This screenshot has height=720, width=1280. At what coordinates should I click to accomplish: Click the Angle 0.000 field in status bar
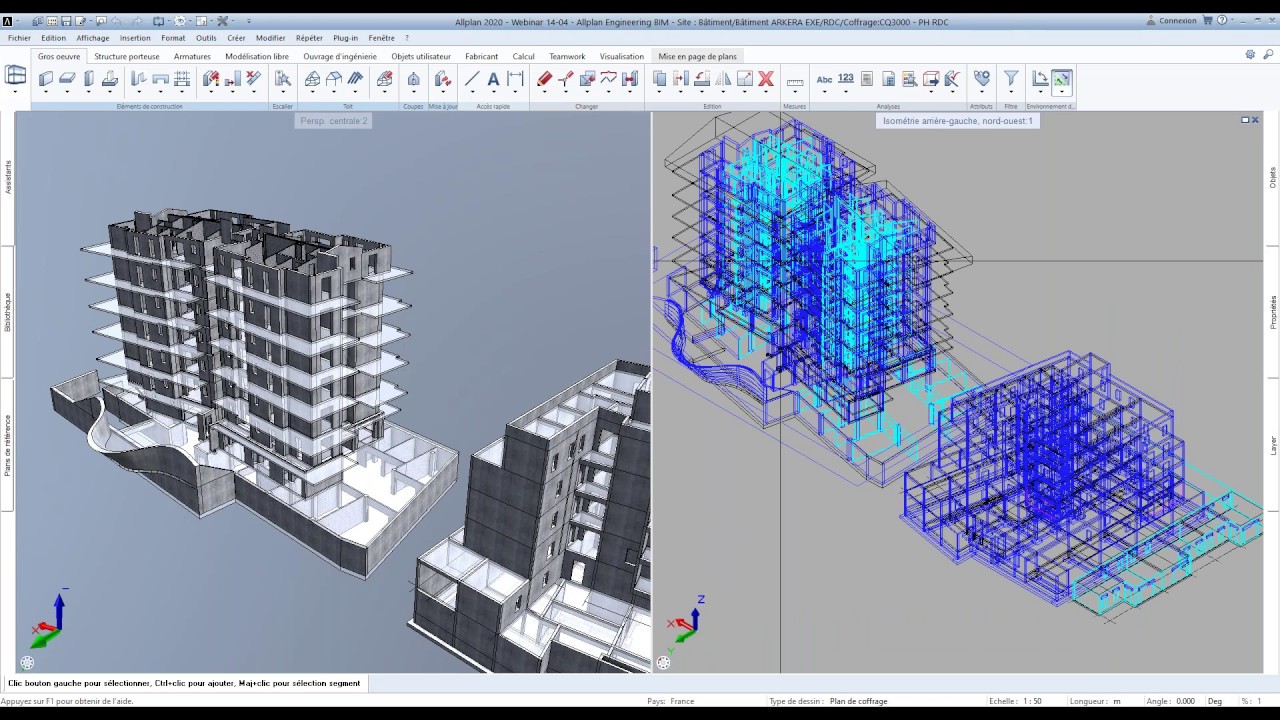[x=1185, y=701]
